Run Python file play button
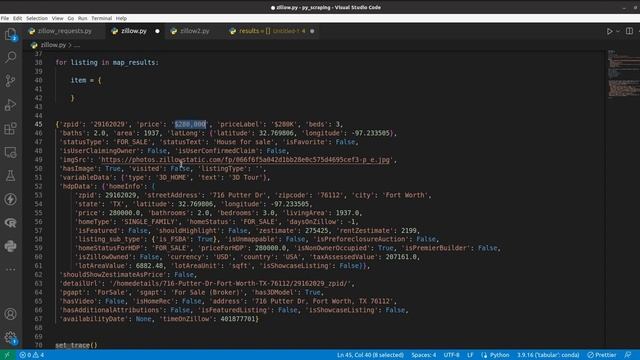This screenshot has width=640, height=360. 609,31
